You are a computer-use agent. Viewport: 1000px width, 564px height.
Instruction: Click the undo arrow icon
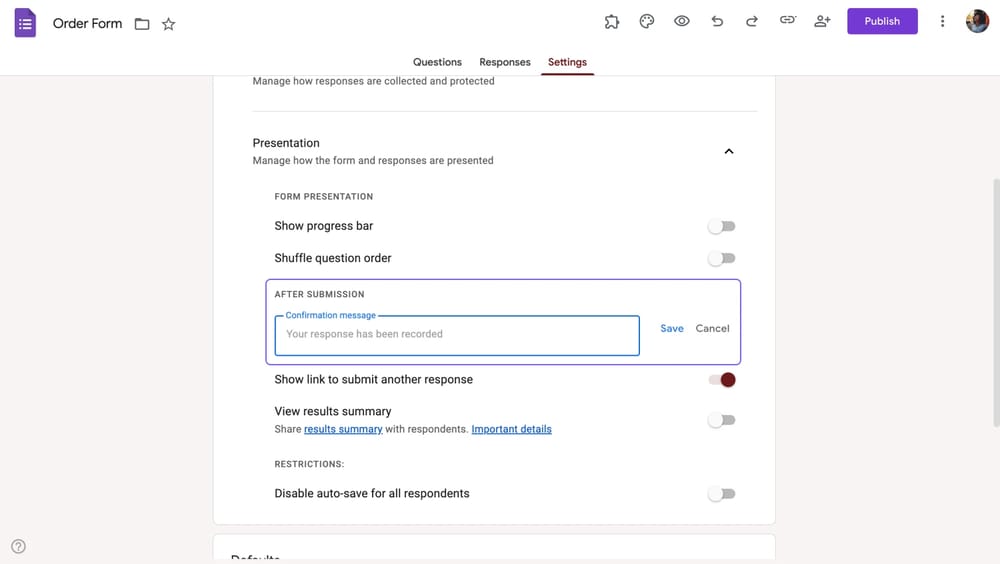(x=717, y=21)
